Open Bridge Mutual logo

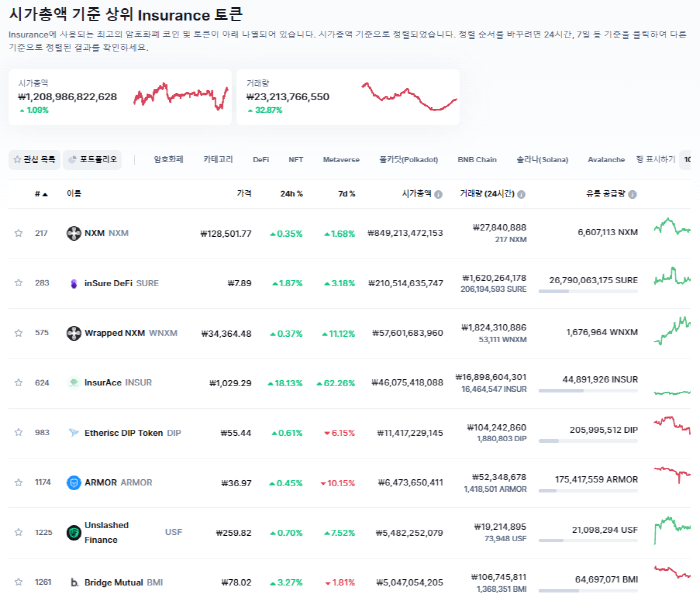pyautogui.click(x=74, y=582)
